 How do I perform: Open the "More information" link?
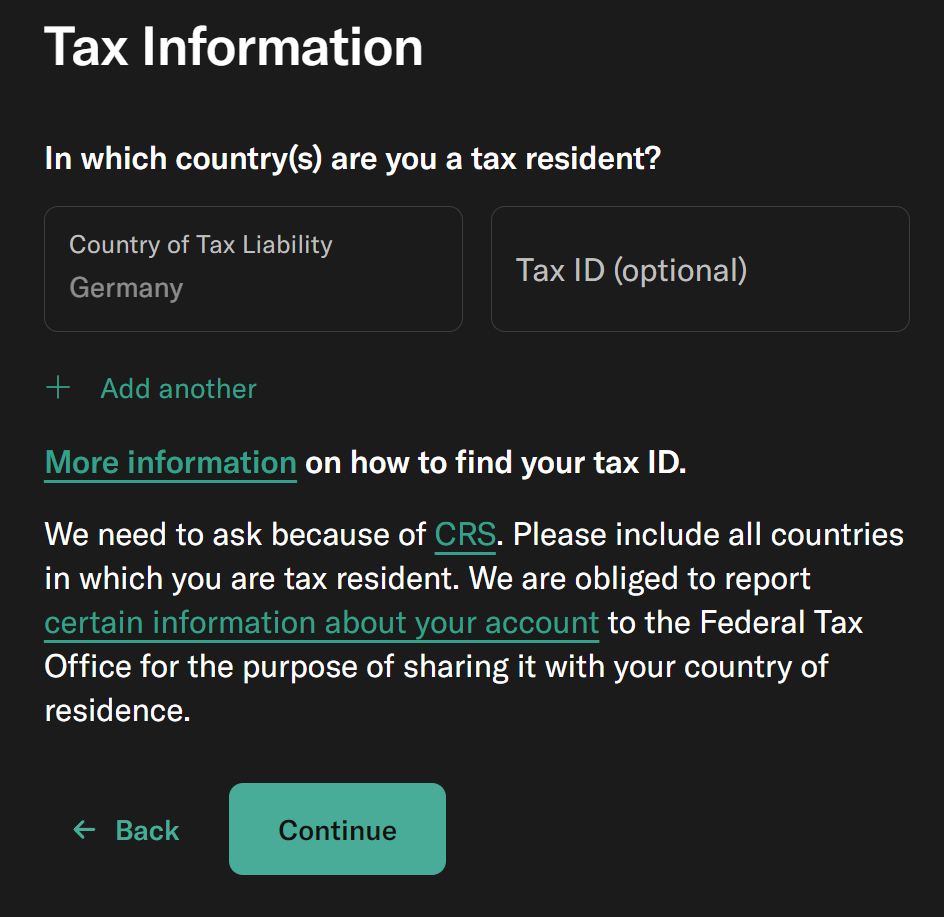[170, 463]
